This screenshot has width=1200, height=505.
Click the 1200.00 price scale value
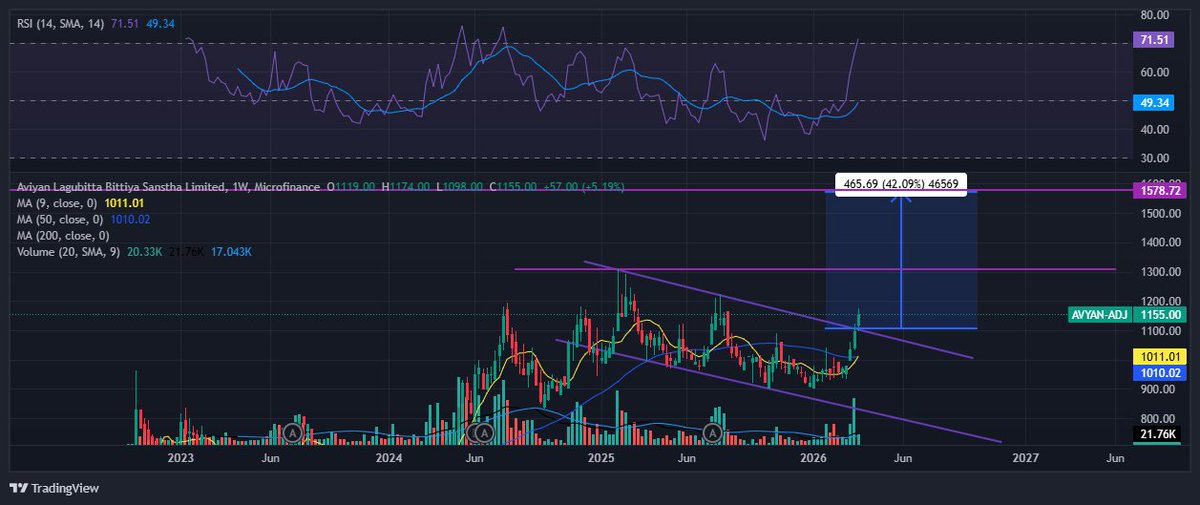[x=1161, y=301]
